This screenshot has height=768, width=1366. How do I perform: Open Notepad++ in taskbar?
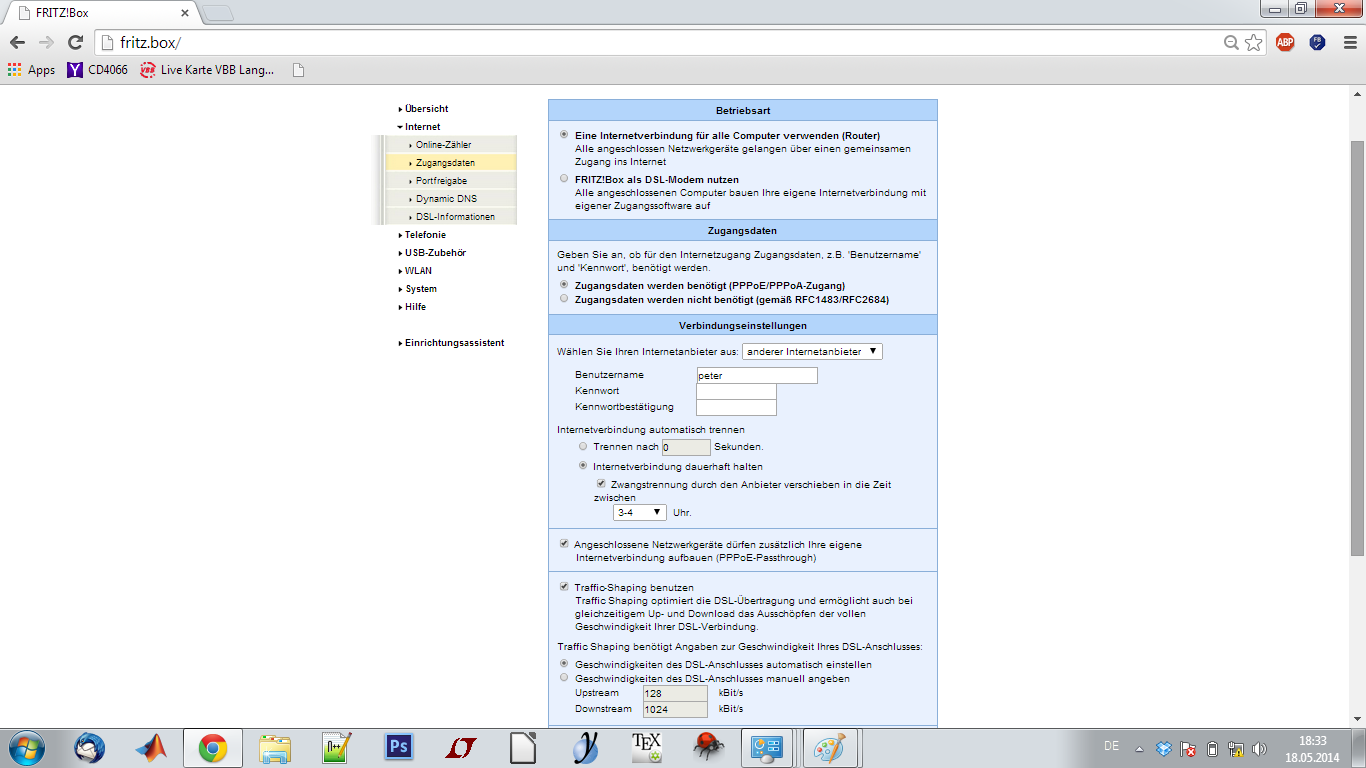[x=336, y=748]
